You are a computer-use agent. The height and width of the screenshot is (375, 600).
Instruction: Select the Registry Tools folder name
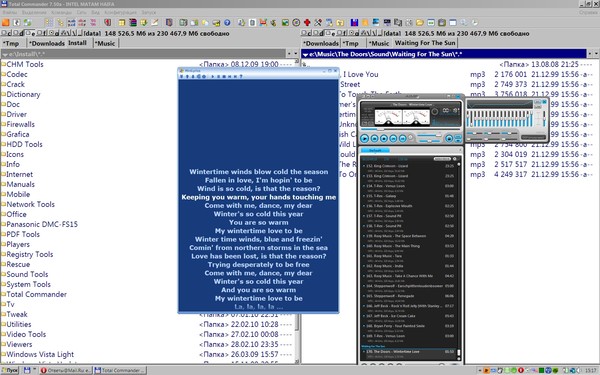coord(29,254)
